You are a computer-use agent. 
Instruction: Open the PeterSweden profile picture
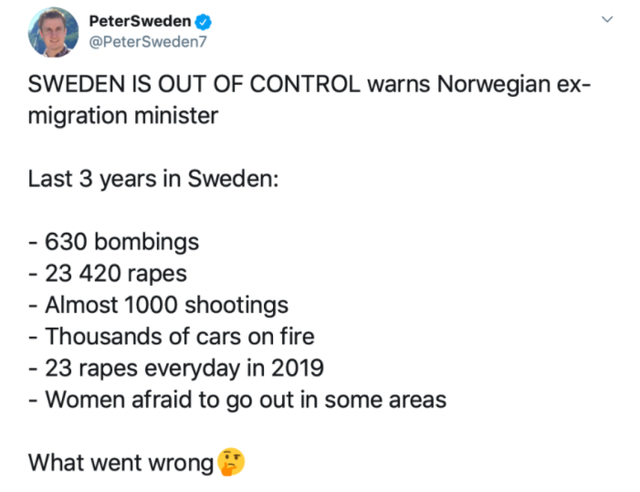click(x=53, y=32)
